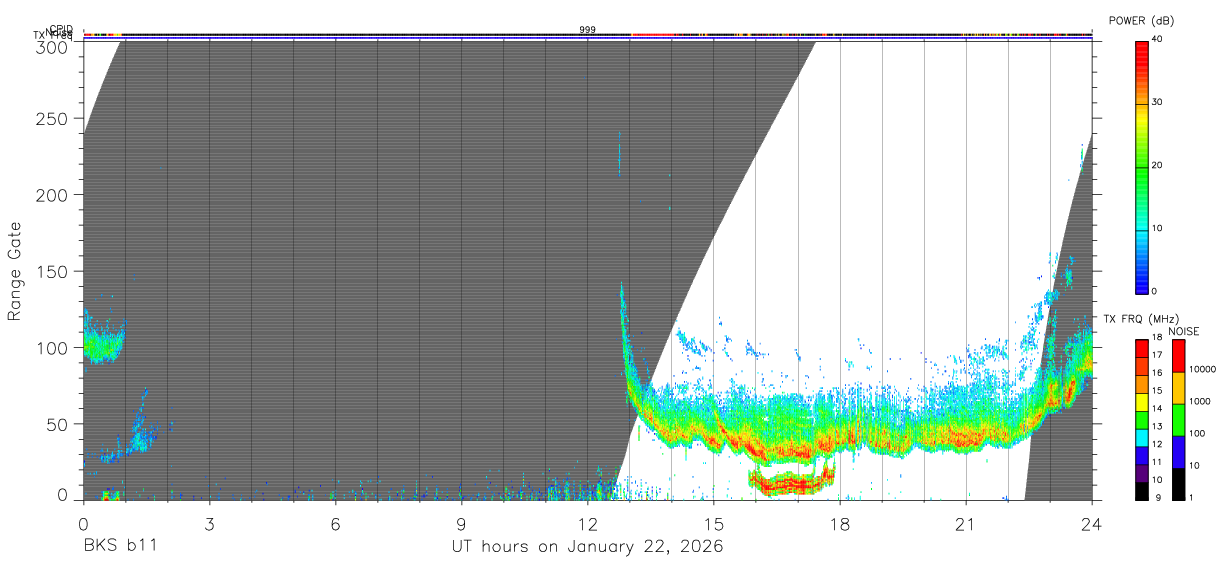Pick the blue 11–12 MHz TX FRQ swatch
This screenshot has height=567, width=1228.
coord(1142,455)
